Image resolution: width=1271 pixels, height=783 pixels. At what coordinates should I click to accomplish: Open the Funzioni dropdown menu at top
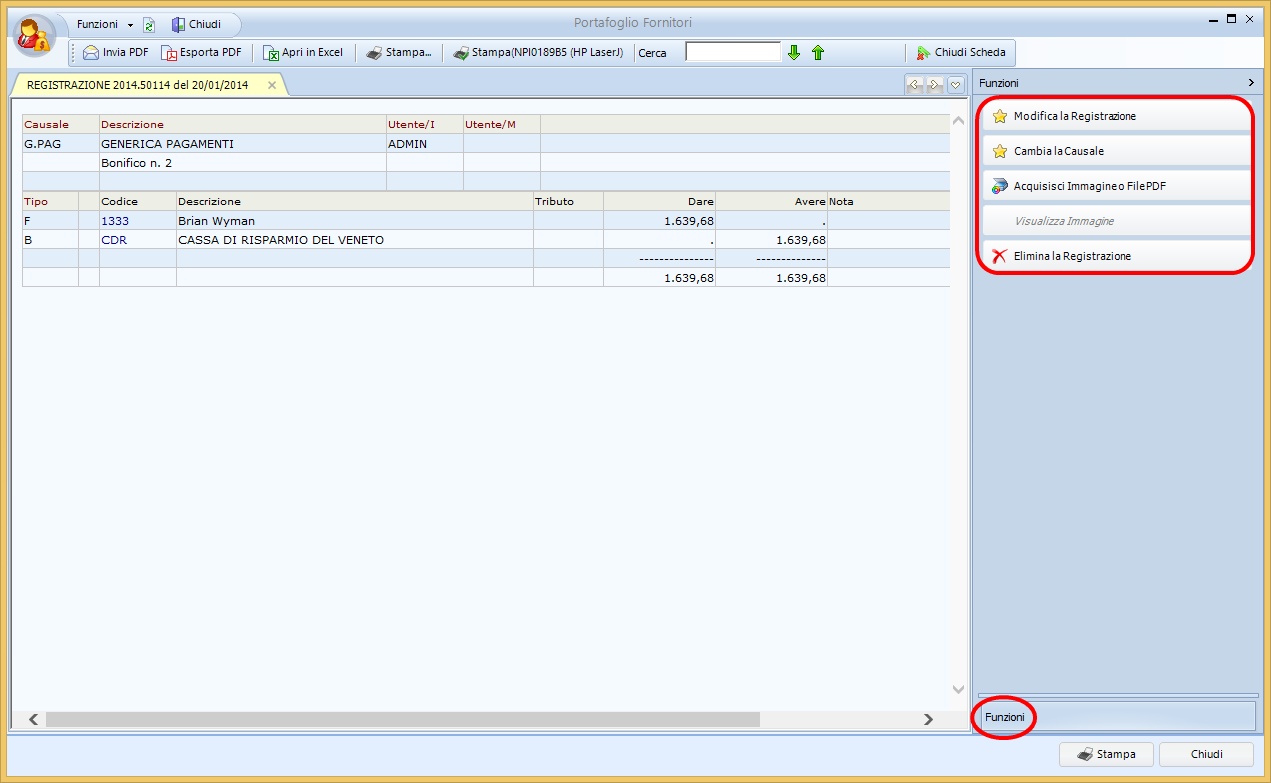[x=104, y=24]
